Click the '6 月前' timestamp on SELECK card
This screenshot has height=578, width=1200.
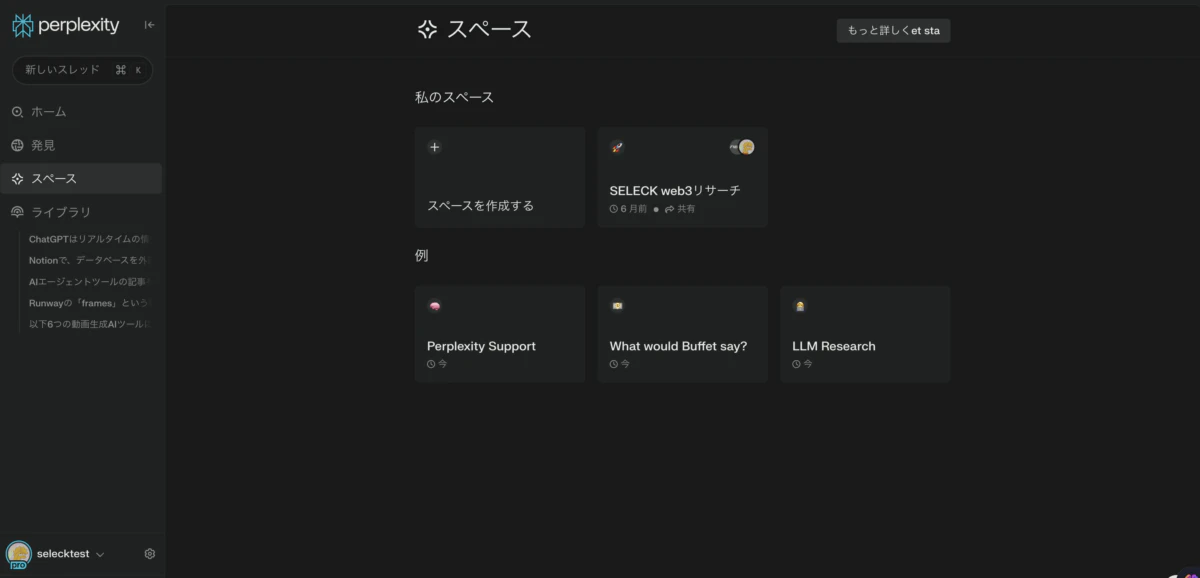coord(628,209)
